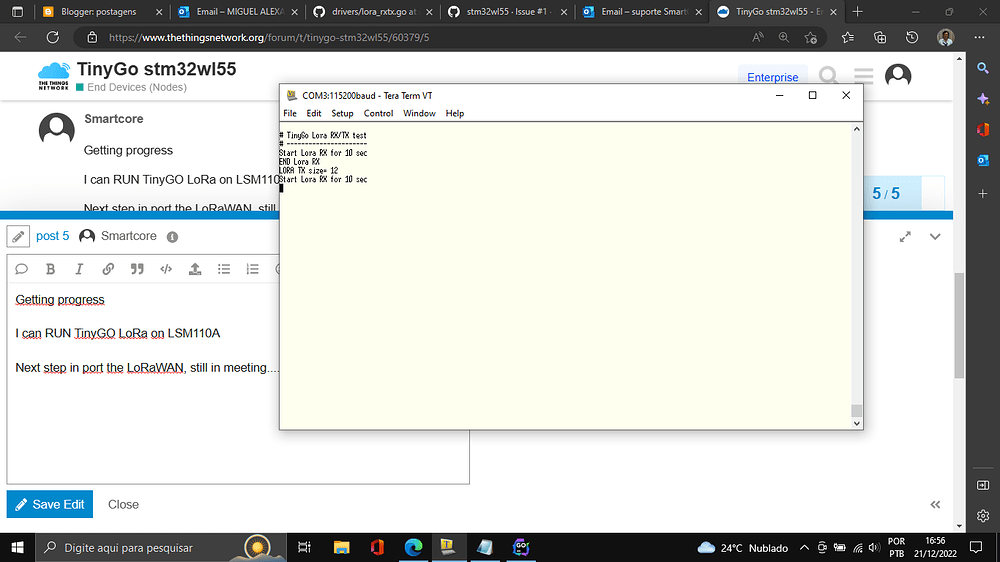
Task: Click the upload icon in the editor toolbar
Action: tap(195, 269)
